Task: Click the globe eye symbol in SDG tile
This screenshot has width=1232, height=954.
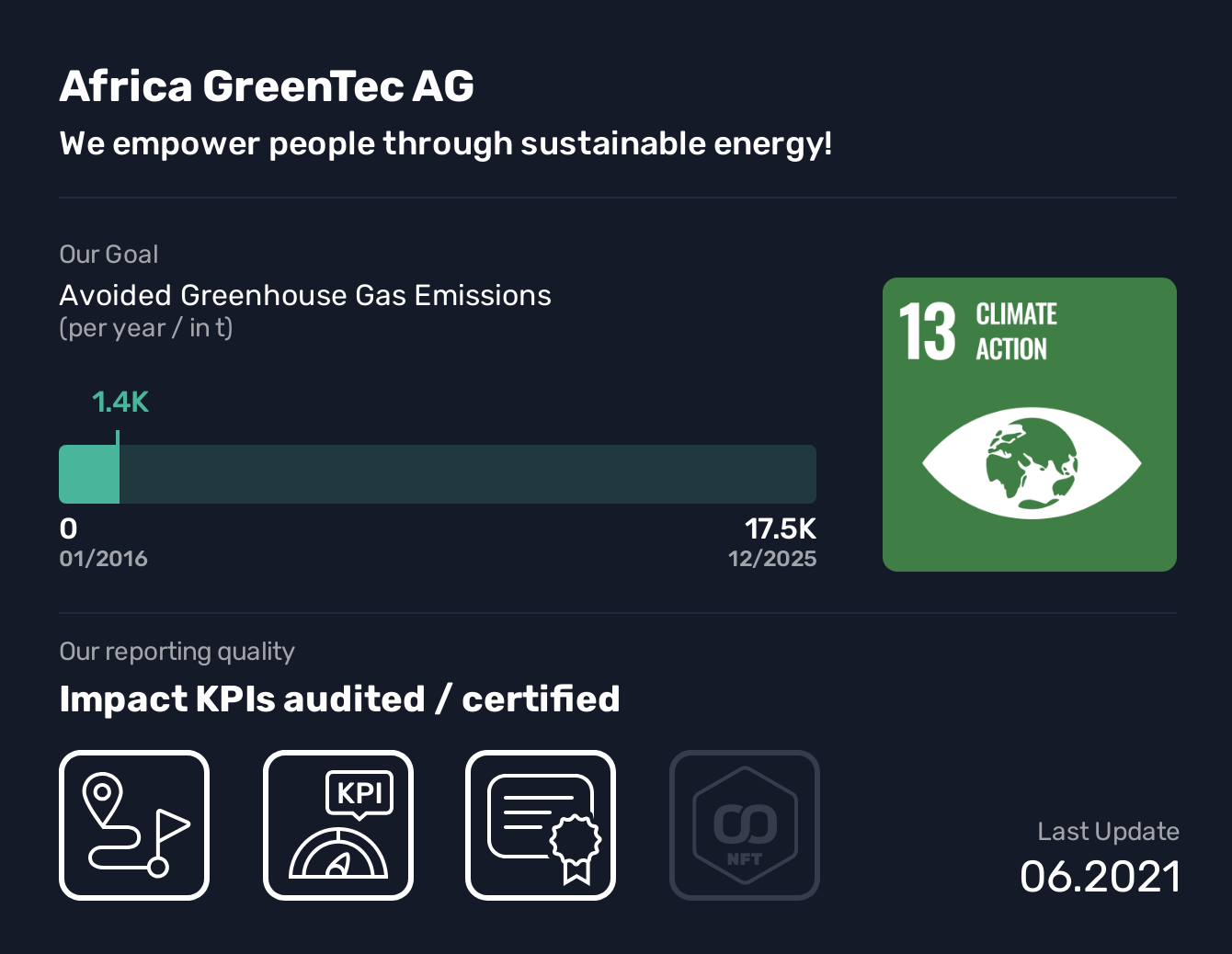Action: tap(1031, 464)
